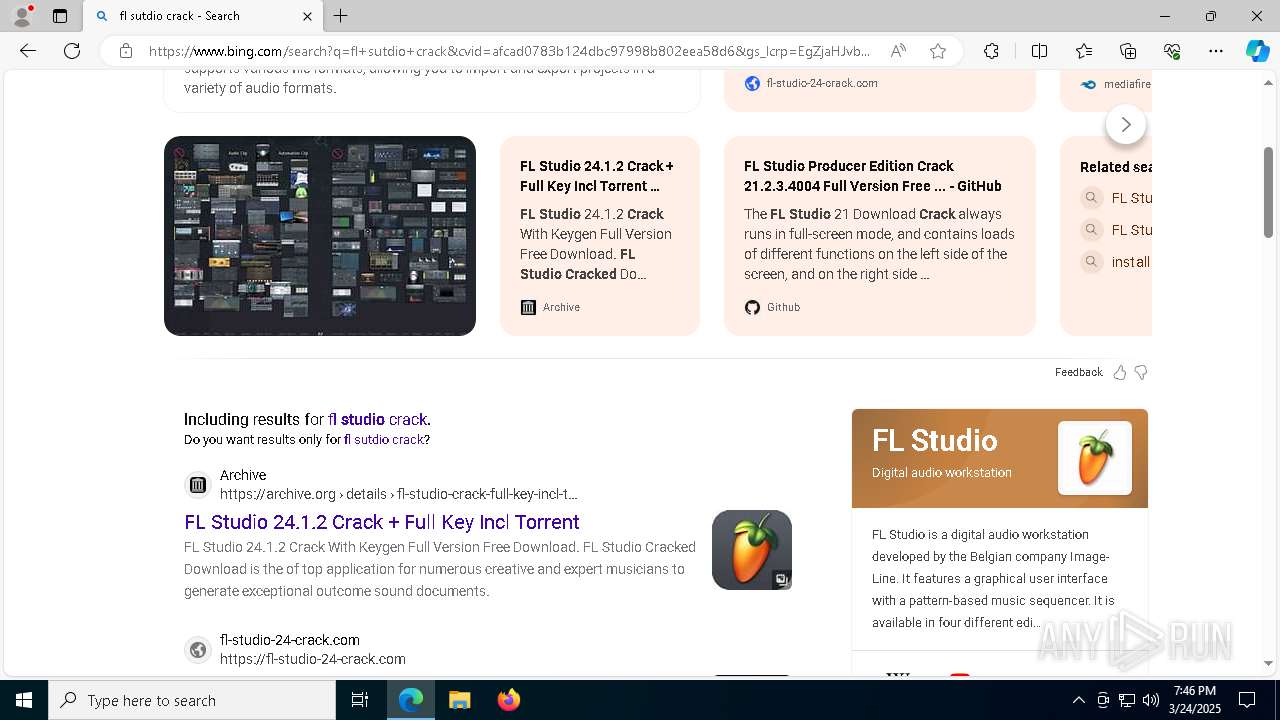Click FL Studio logo in knowledge panel

click(x=1095, y=458)
